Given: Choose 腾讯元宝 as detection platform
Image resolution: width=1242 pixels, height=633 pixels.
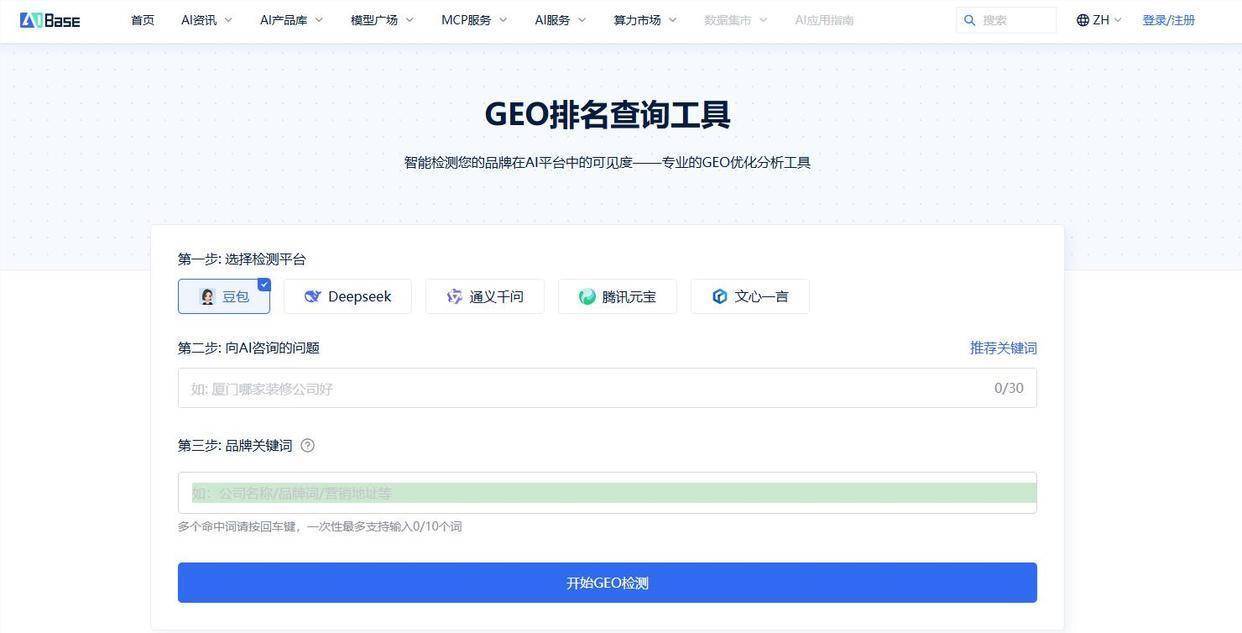Looking at the screenshot, I should click(617, 297).
